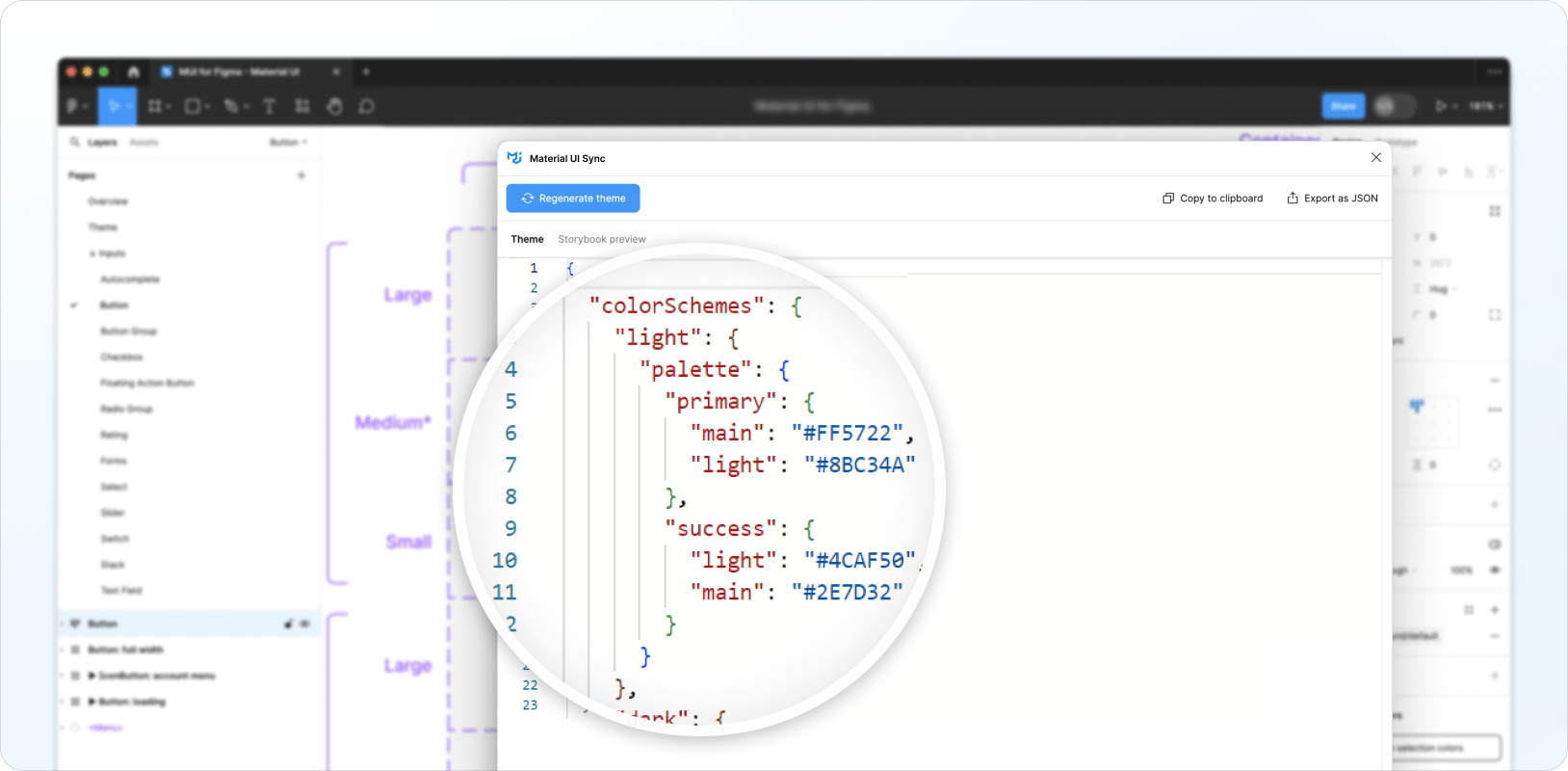
Task: Activate the Hand tool
Action: (x=334, y=106)
